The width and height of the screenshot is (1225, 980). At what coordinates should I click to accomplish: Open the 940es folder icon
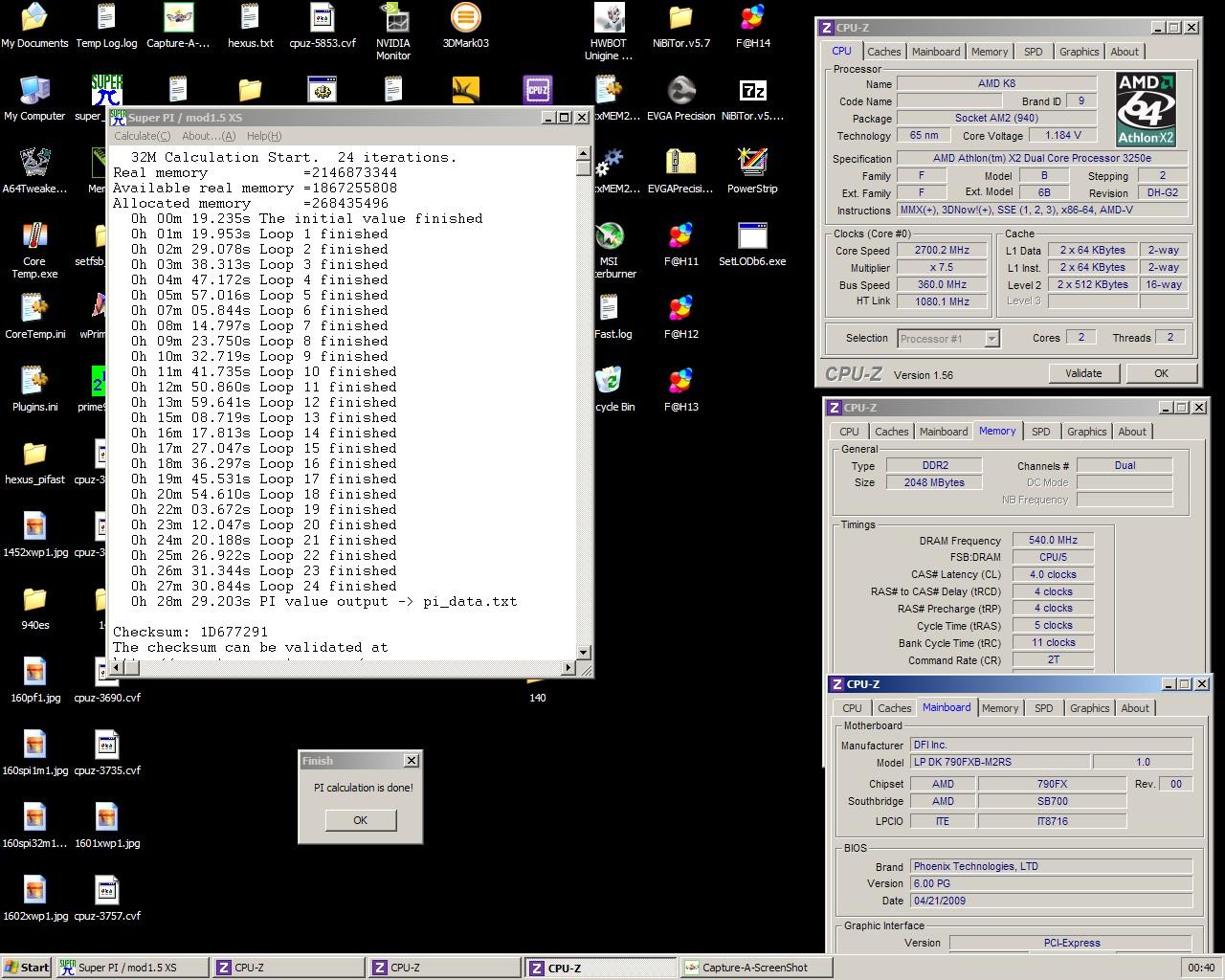(x=34, y=608)
